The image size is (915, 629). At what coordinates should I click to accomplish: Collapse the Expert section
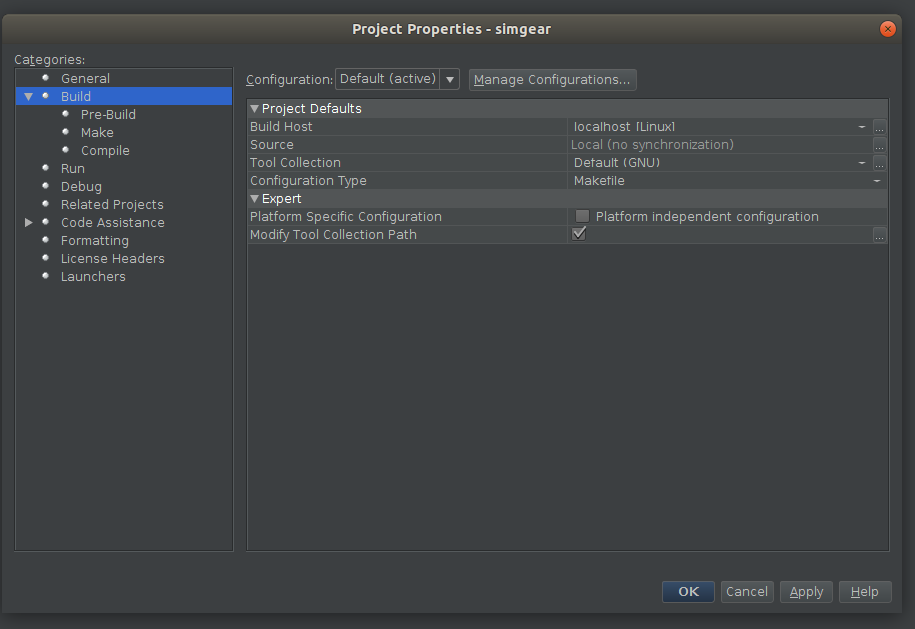tap(254, 198)
